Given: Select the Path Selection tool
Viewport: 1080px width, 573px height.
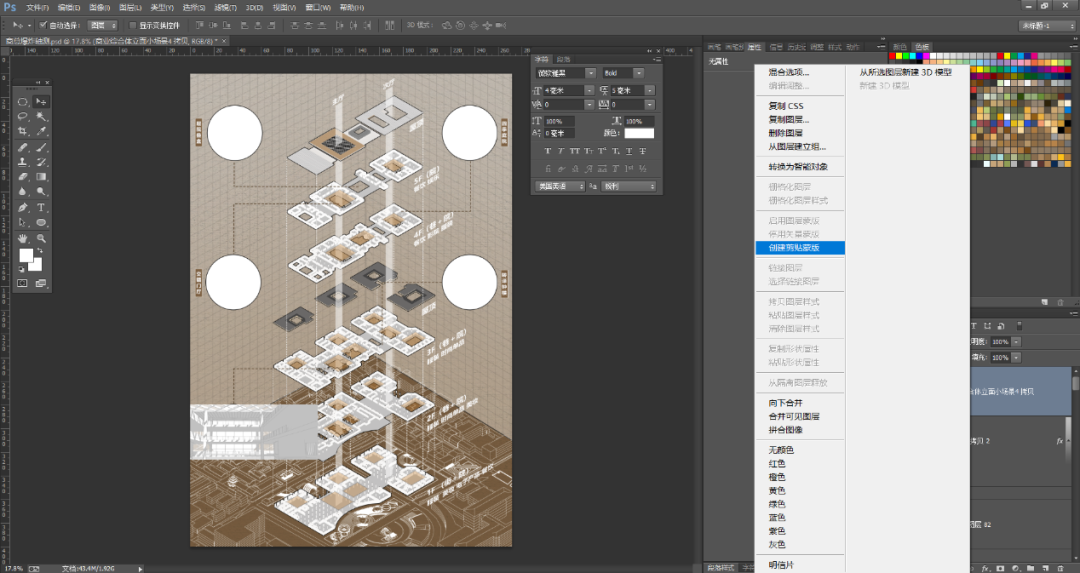Looking at the screenshot, I should 23,222.
